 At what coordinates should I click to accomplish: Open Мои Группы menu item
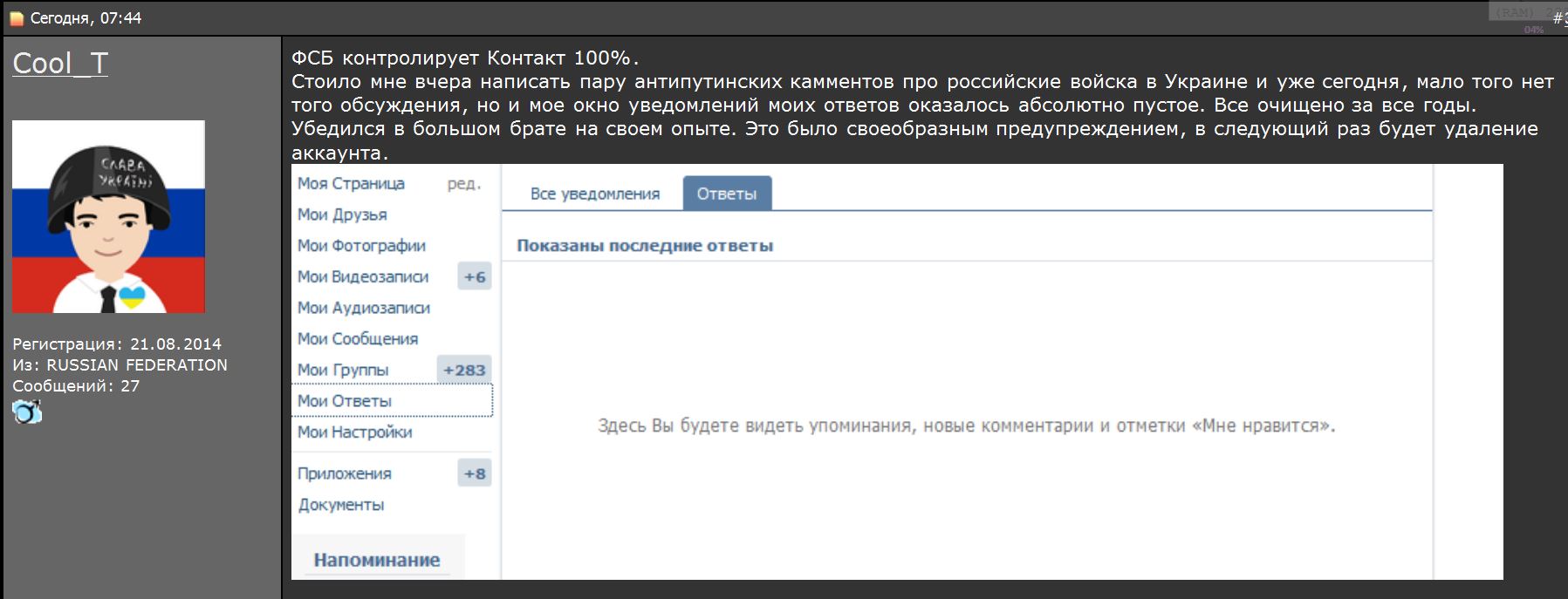click(x=343, y=370)
